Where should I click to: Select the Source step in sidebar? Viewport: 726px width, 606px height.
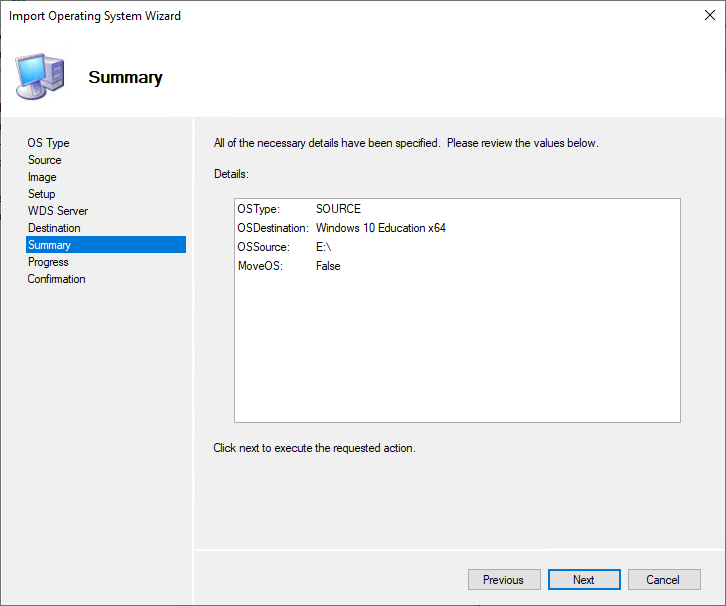[44, 160]
